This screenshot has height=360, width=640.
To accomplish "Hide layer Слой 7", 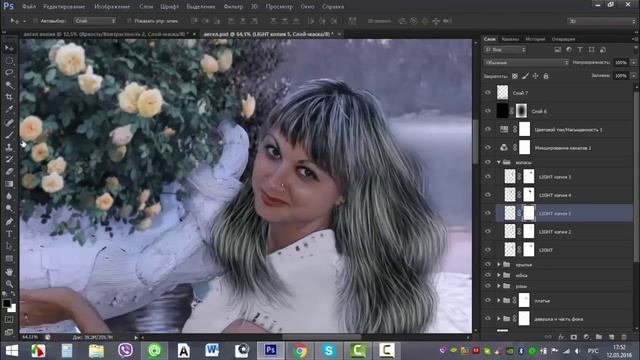I will tap(488, 93).
